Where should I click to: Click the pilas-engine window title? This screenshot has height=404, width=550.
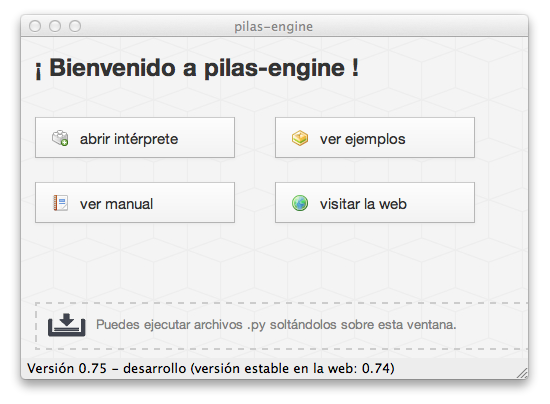pyautogui.click(x=274, y=26)
